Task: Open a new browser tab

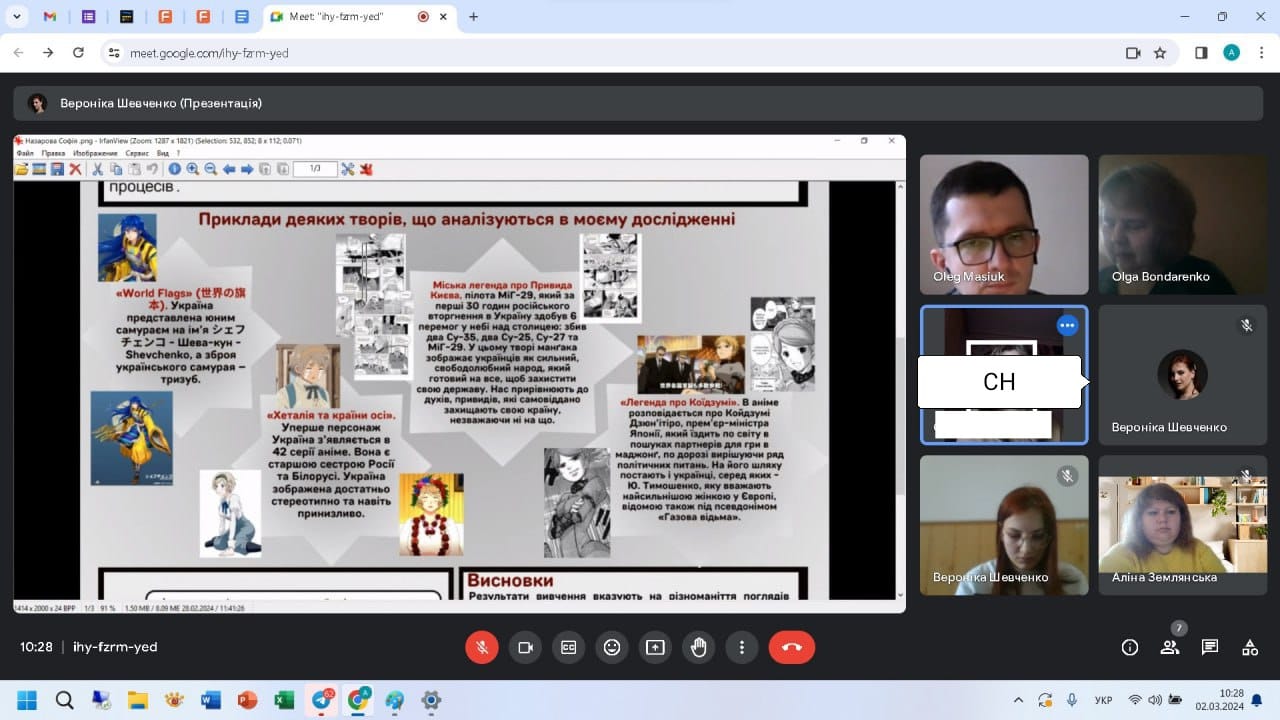Action: pyautogui.click(x=473, y=17)
